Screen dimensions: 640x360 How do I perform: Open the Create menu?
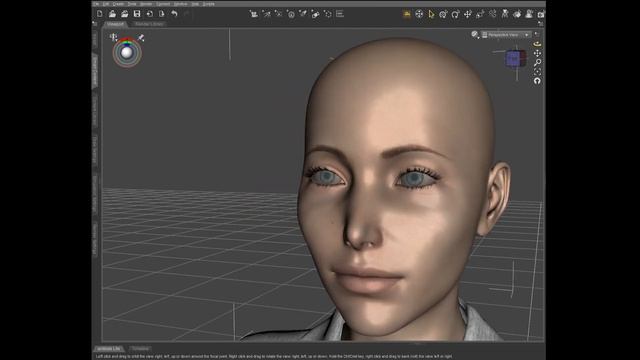[118, 4]
